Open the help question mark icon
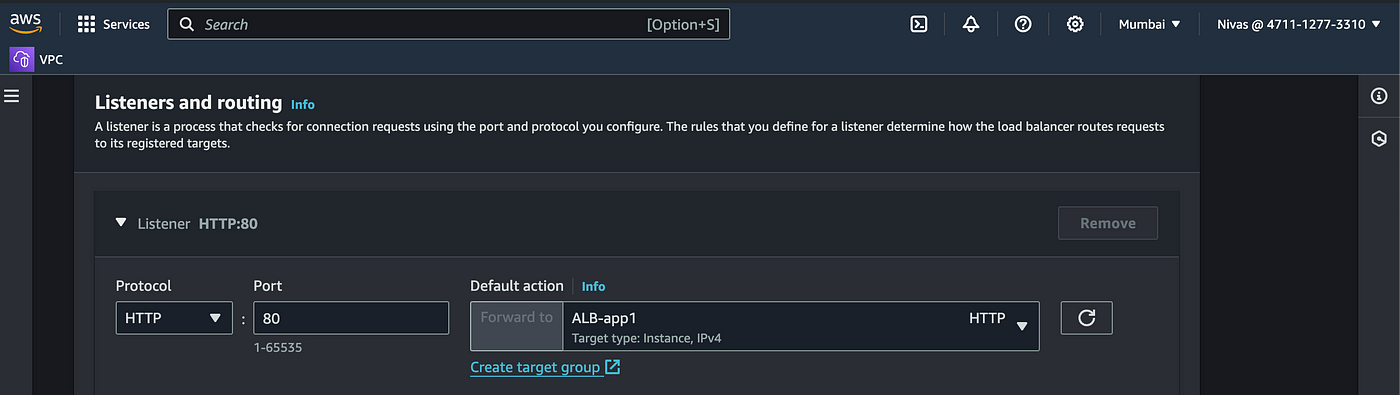The width and height of the screenshot is (1400, 395). pos(1023,24)
